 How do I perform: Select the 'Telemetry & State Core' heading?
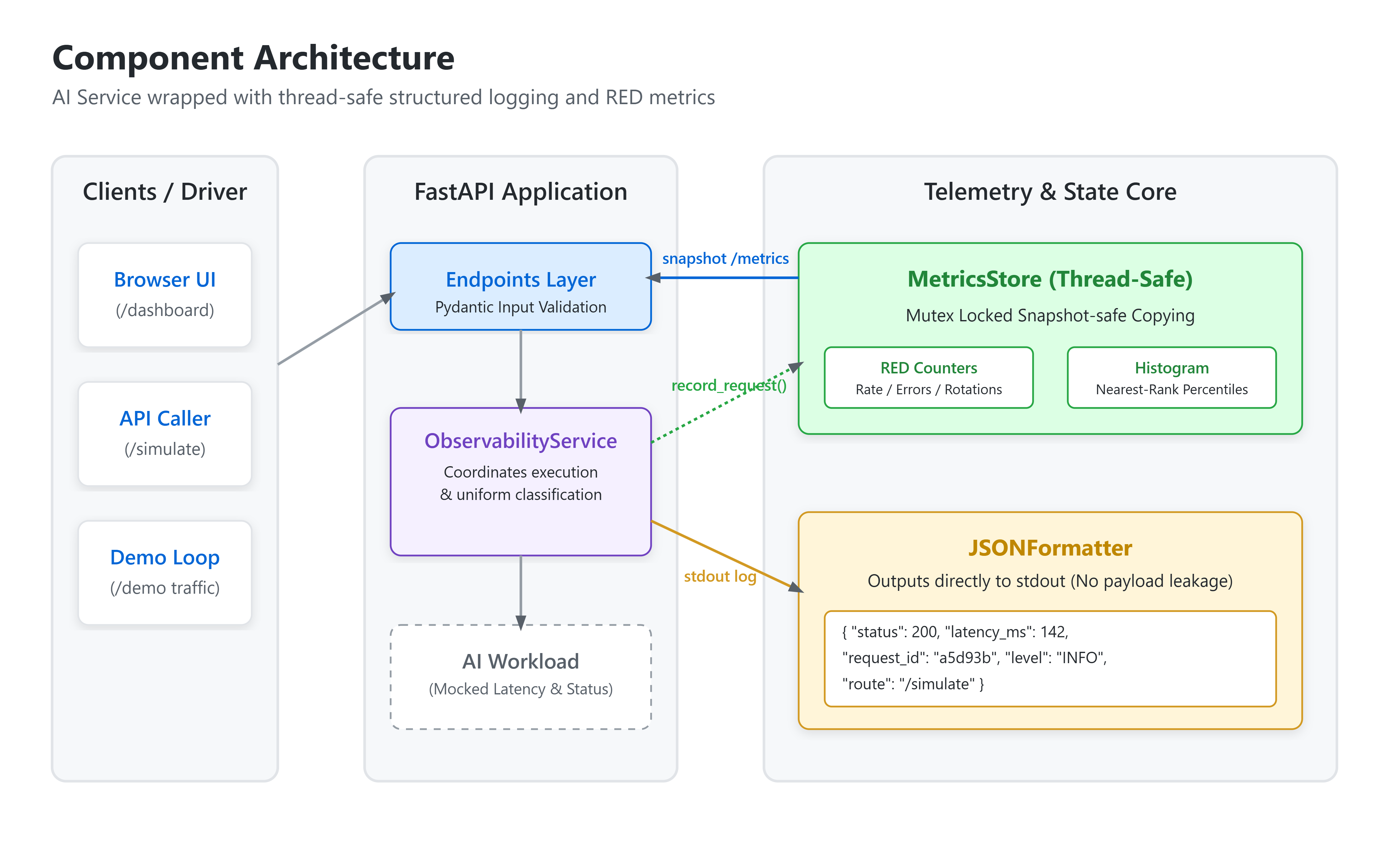(x=1050, y=192)
